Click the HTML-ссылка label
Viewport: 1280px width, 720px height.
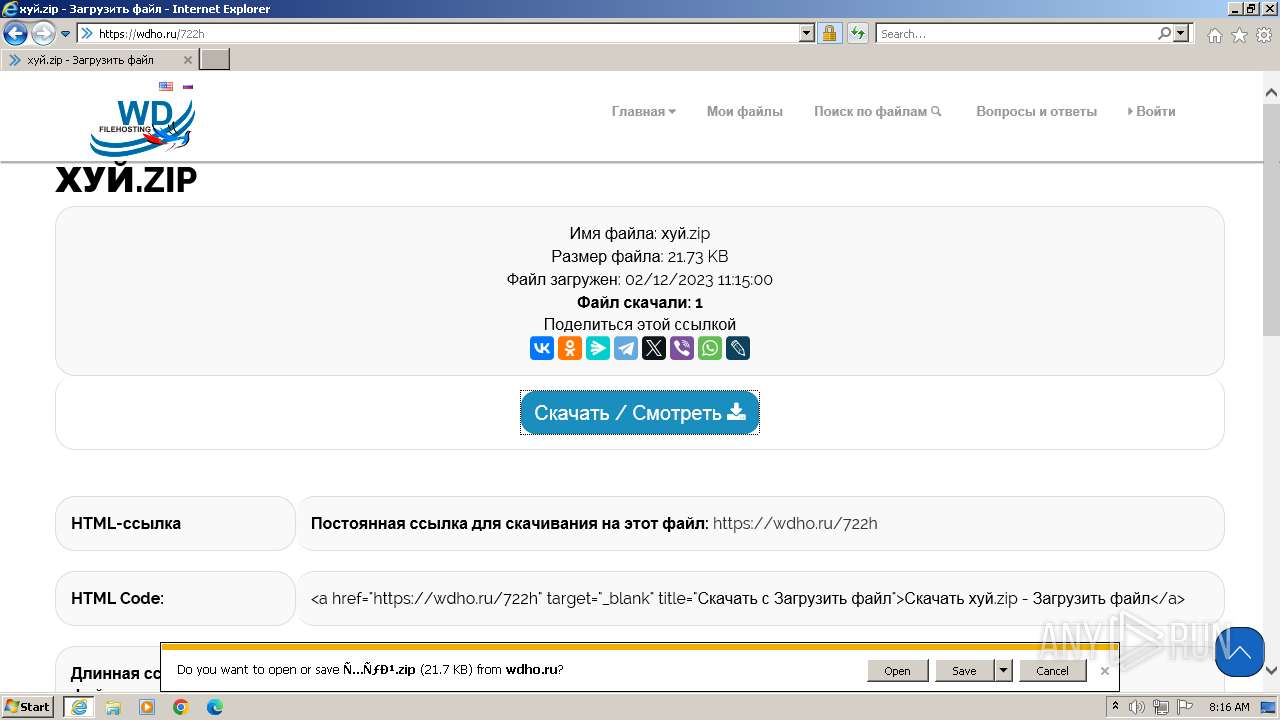click(126, 523)
